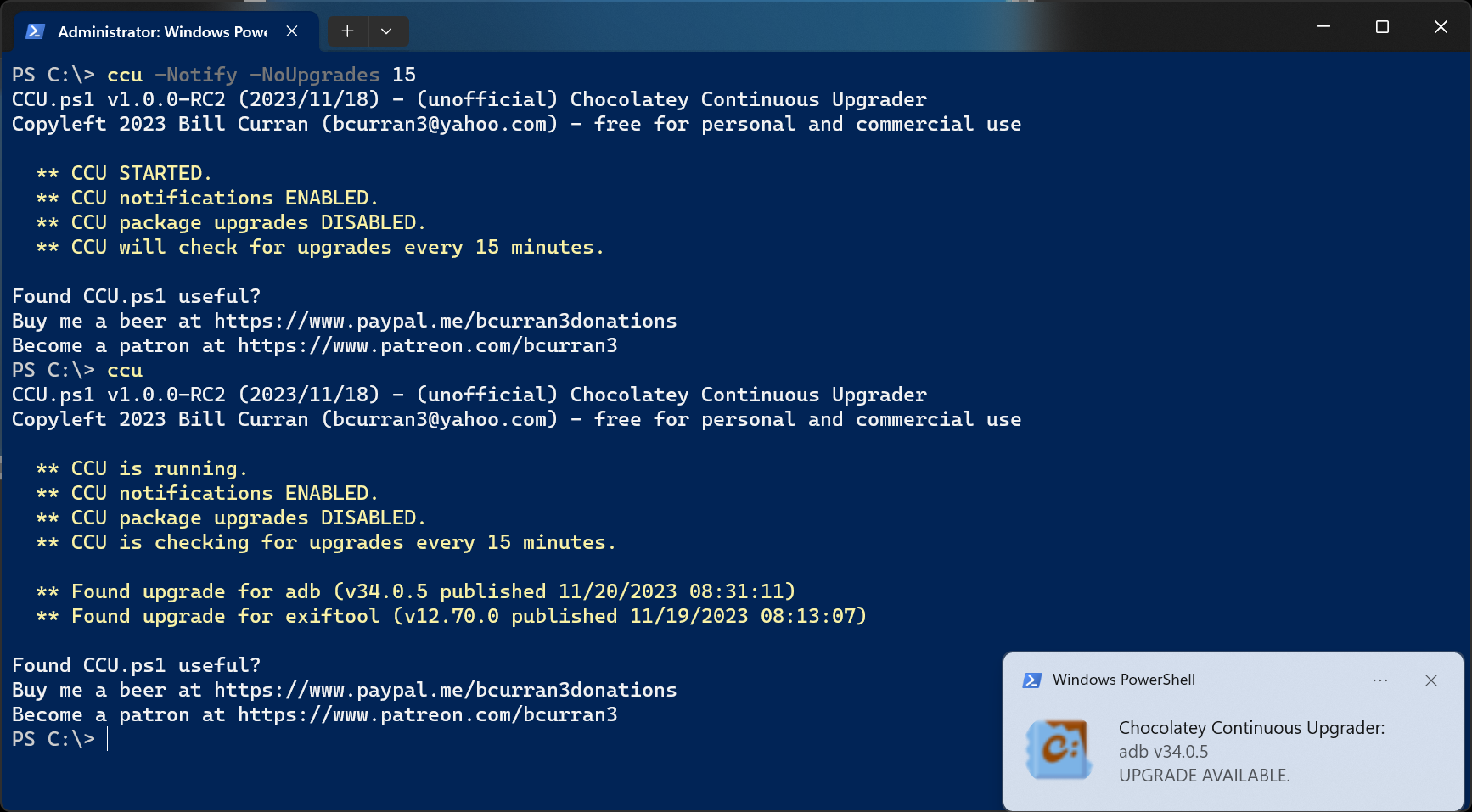Click the 'Found upgrade for exiftool' line
Screen dimensions: 1472x812
[452, 616]
